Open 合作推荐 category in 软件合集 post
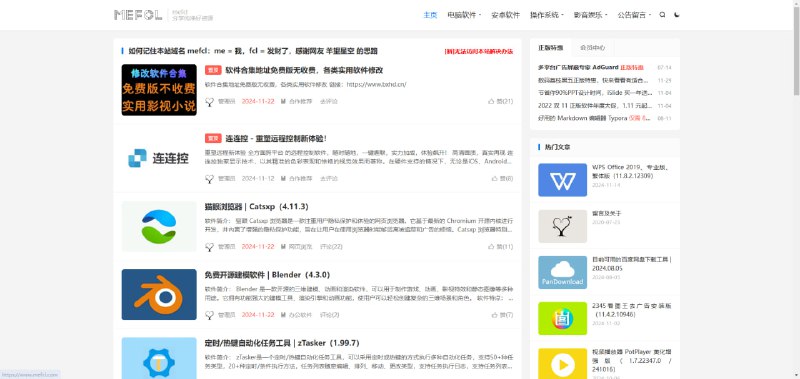The width and height of the screenshot is (800, 379). 300,102
